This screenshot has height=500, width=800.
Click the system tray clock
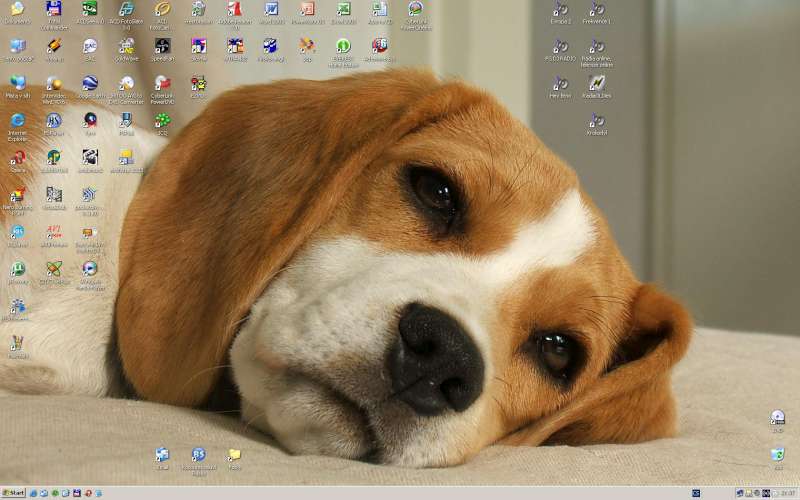point(787,493)
